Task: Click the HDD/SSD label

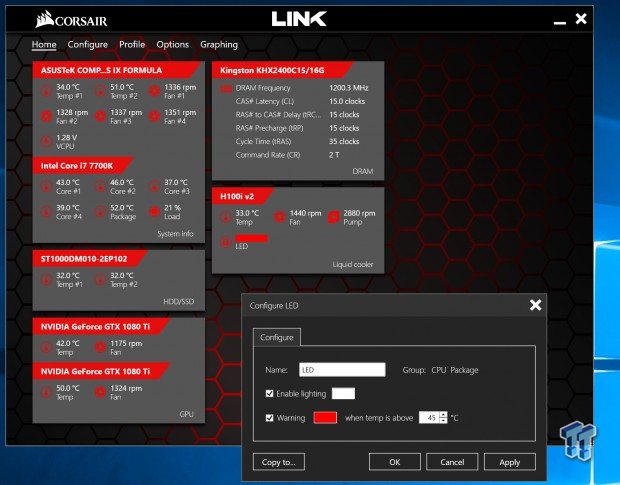Action: pos(179,302)
